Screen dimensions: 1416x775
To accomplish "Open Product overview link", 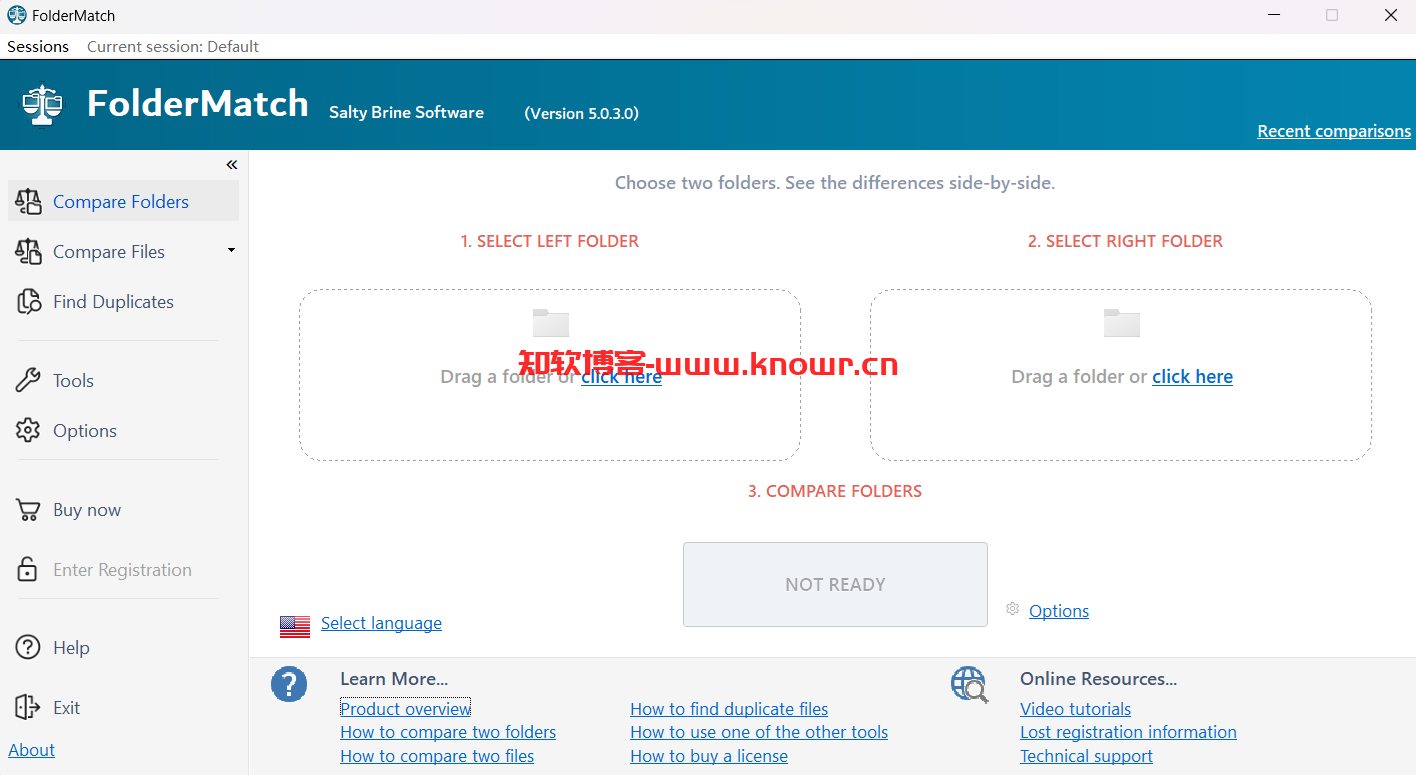I will pos(405,708).
